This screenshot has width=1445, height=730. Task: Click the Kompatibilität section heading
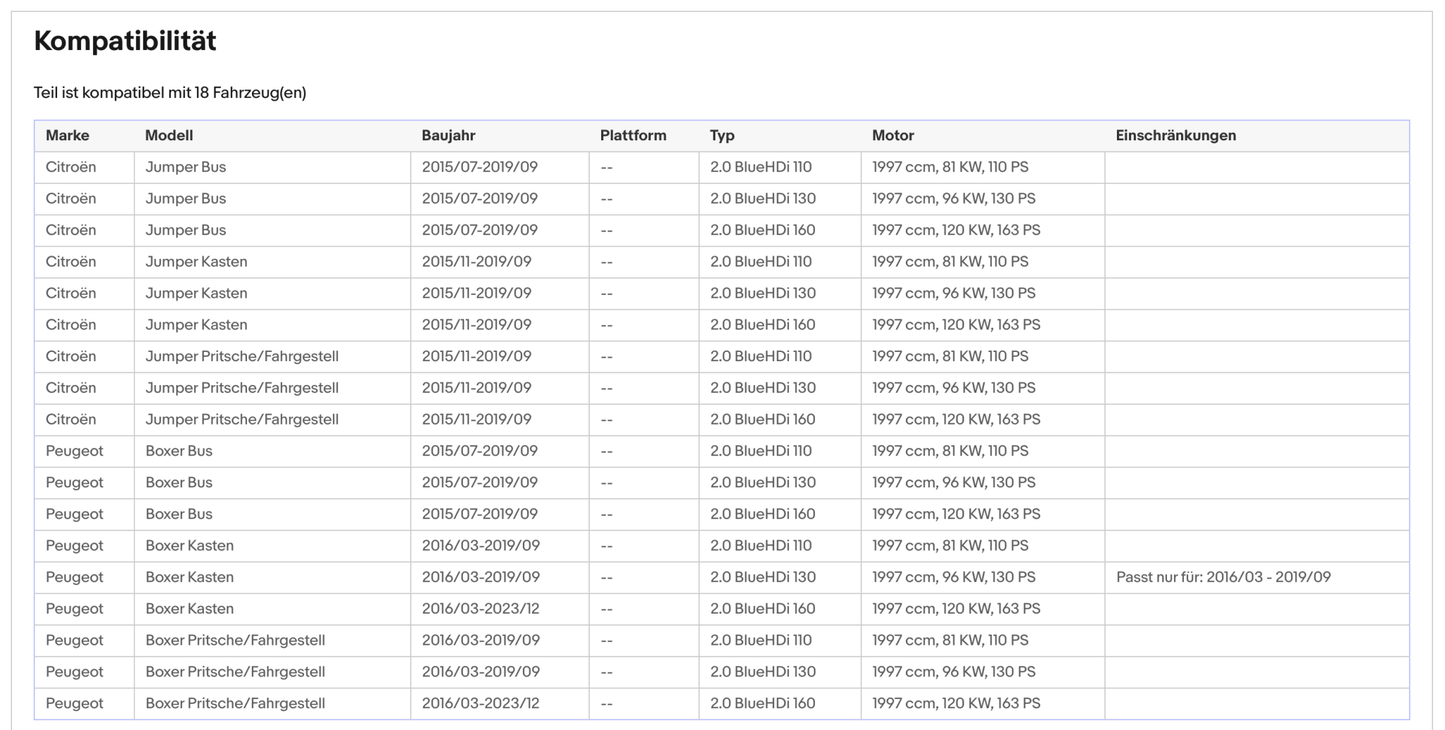[125, 41]
